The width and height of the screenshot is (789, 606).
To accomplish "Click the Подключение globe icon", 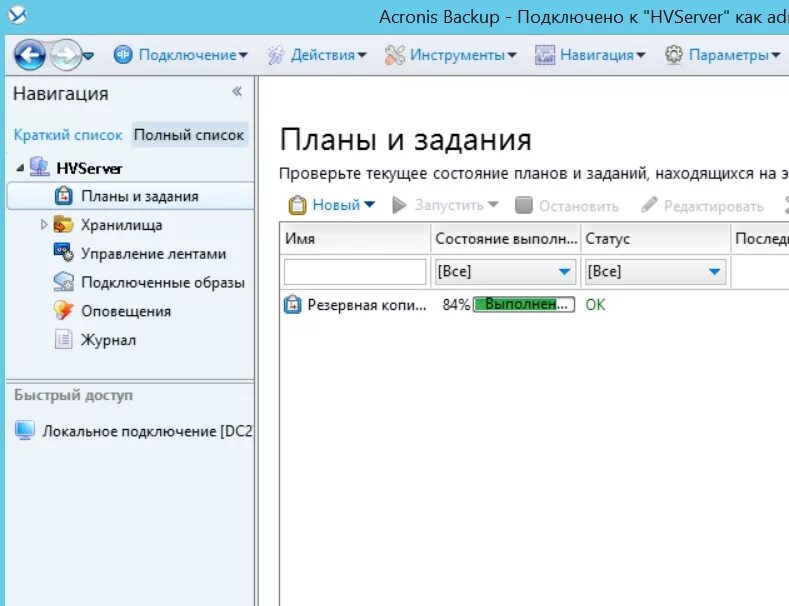I will coord(123,54).
